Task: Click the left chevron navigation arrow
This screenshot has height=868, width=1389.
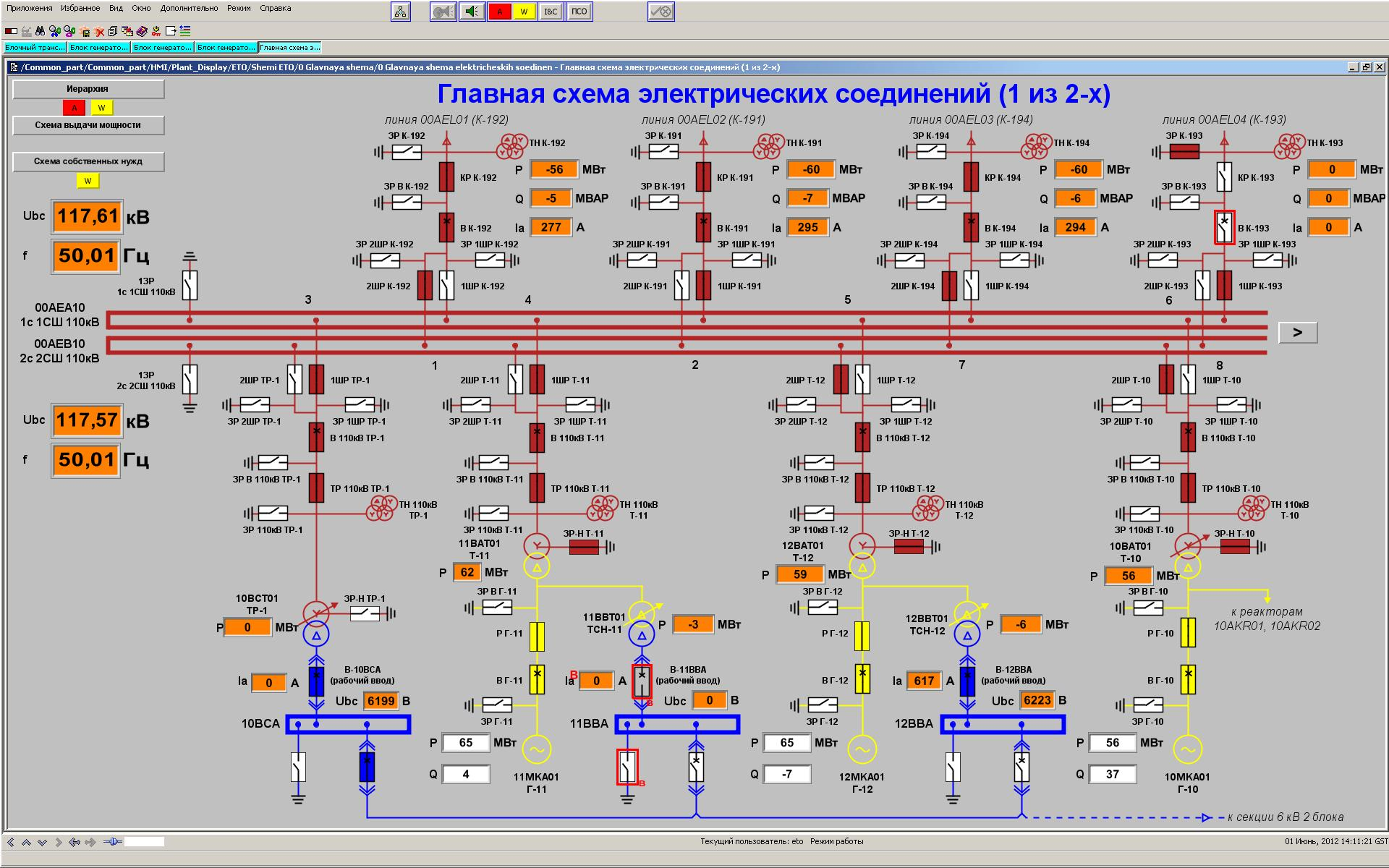Action: 11,842
